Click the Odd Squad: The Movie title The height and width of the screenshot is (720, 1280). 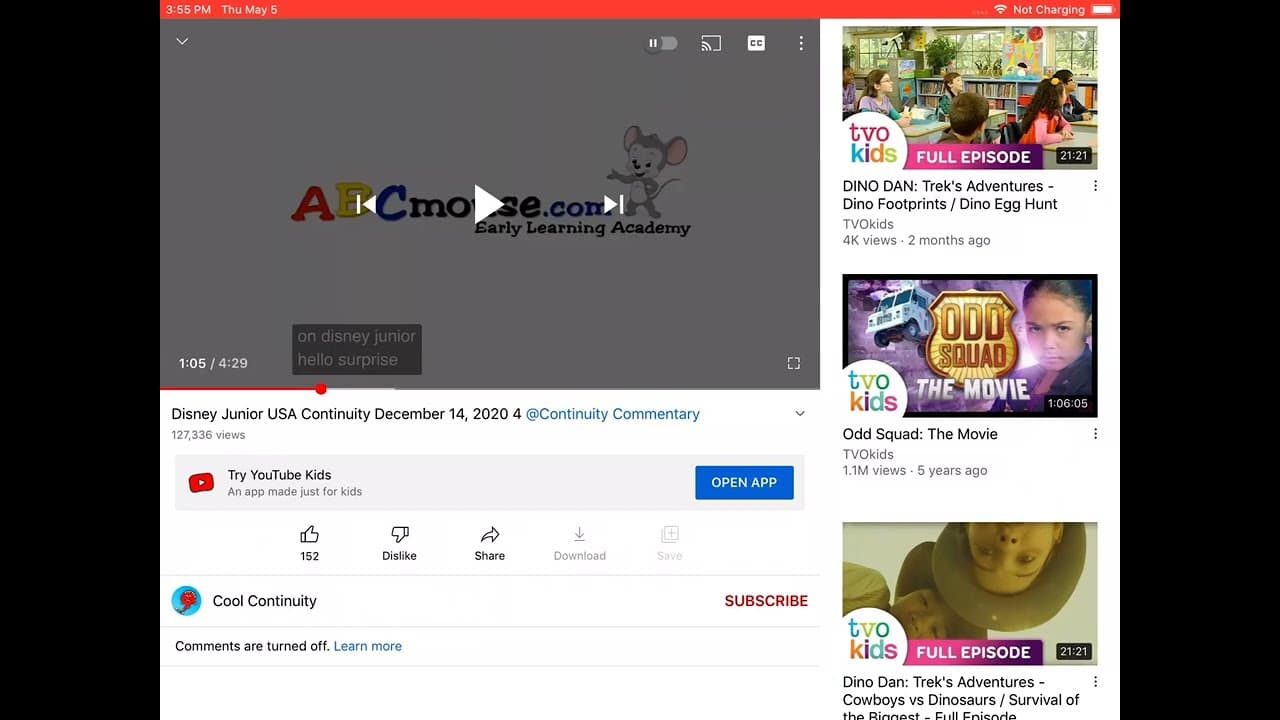click(x=920, y=434)
